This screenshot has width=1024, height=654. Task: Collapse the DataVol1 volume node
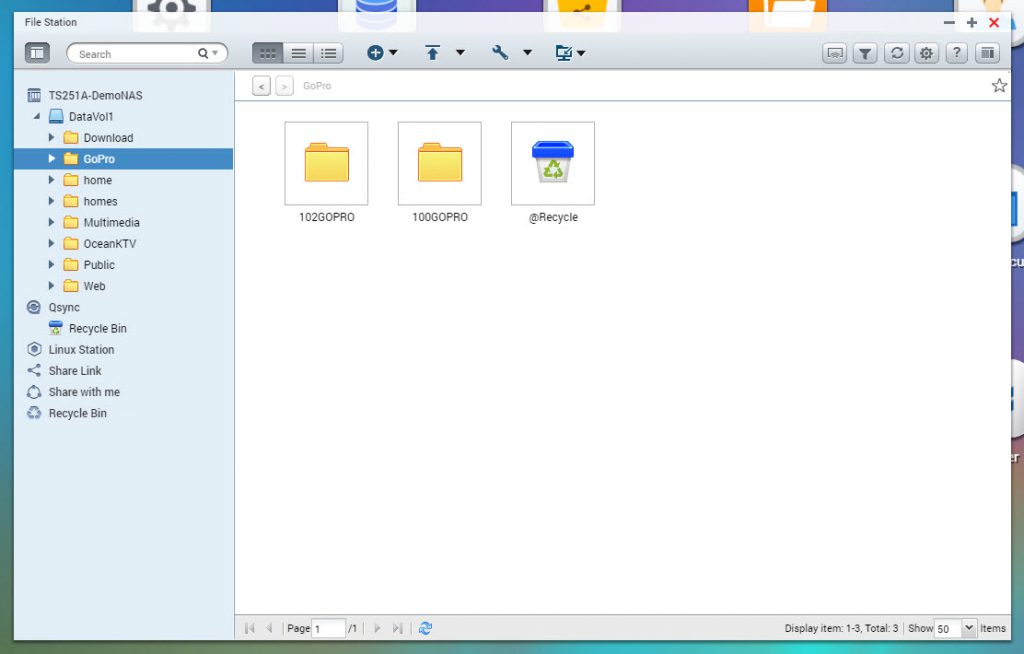click(37, 117)
